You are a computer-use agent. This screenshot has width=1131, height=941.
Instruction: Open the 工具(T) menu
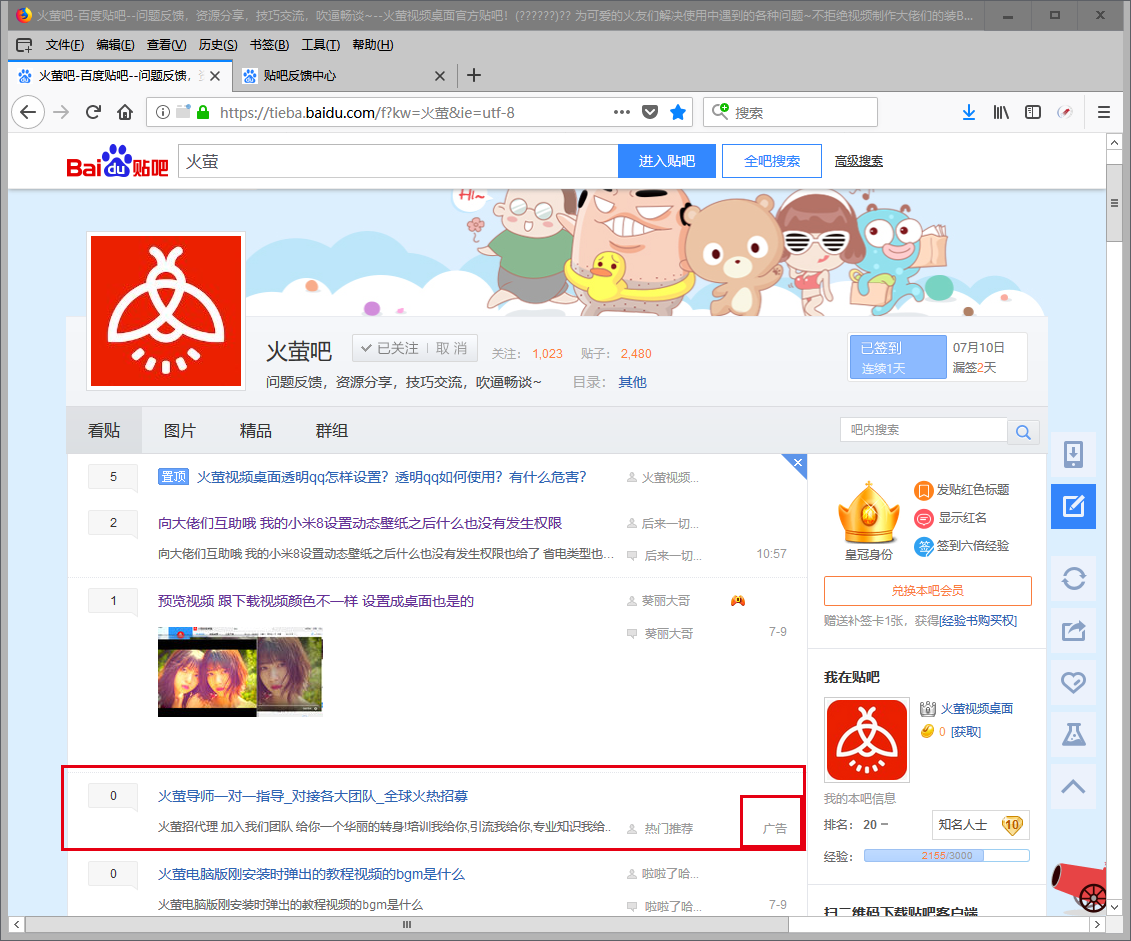[320, 45]
